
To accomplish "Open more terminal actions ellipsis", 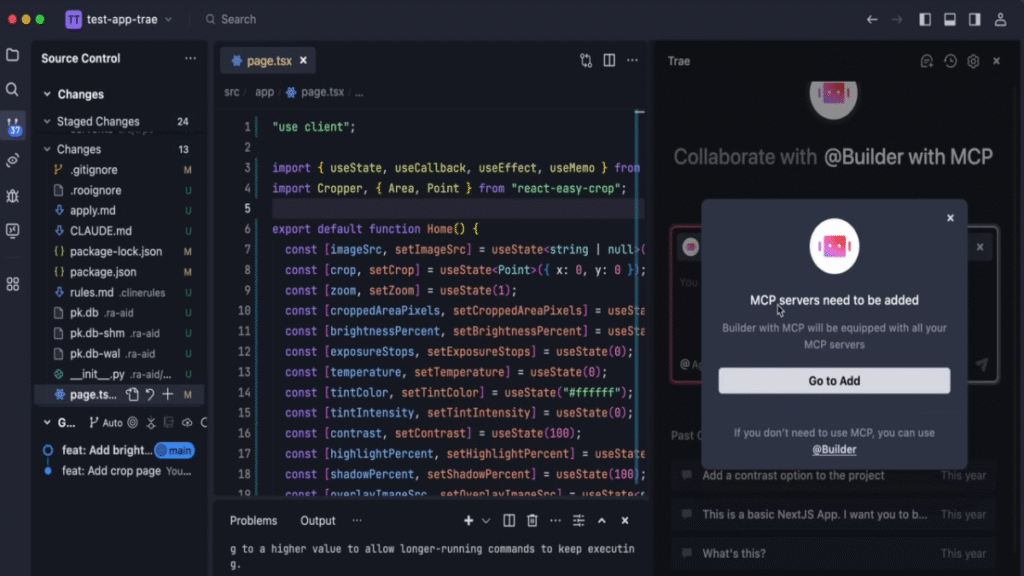I will coord(555,520).
